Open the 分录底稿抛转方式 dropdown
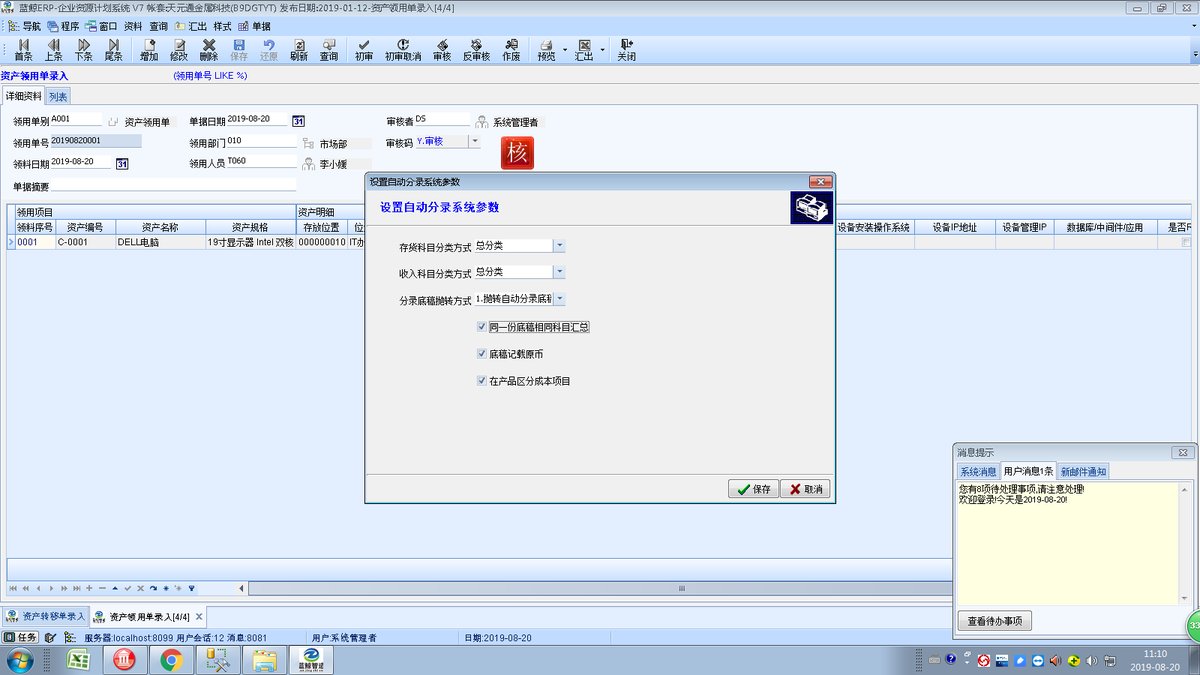The width and height of the screenshot is (1200, 675). pos(559,299)
